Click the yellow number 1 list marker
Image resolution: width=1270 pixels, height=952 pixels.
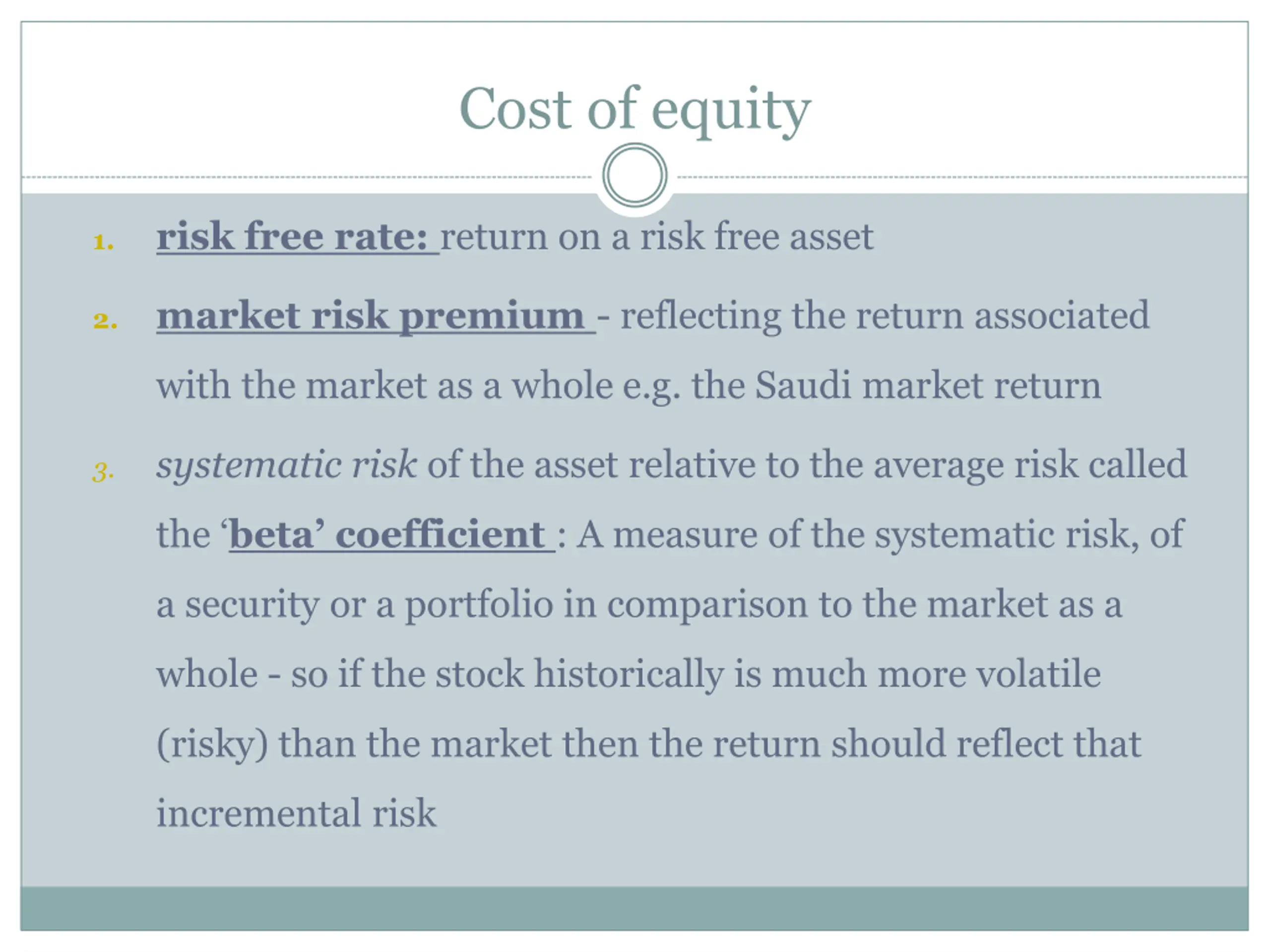103,241
